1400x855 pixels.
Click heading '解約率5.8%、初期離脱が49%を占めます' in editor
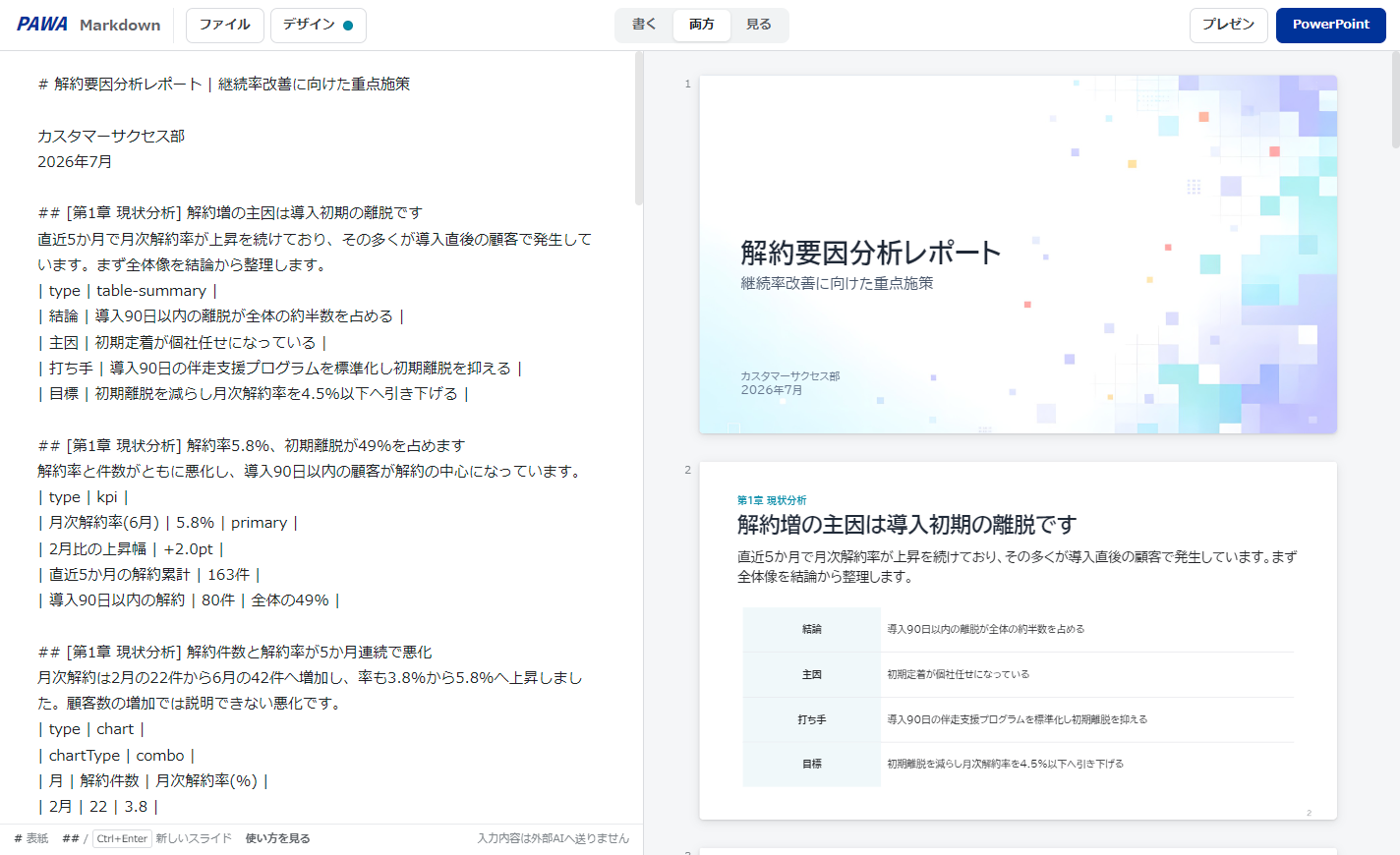[x=325, y=445]
